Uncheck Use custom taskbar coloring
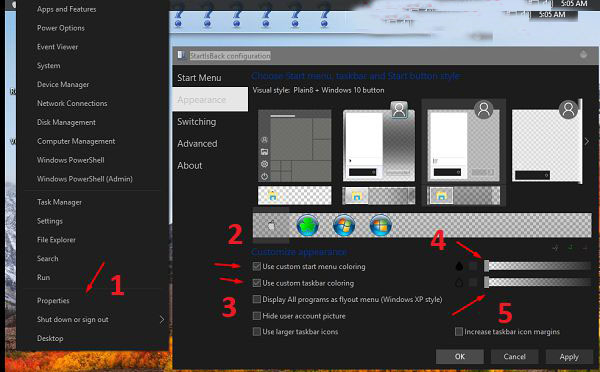Screen dimensions: 600x372 (x=257, y=283)
